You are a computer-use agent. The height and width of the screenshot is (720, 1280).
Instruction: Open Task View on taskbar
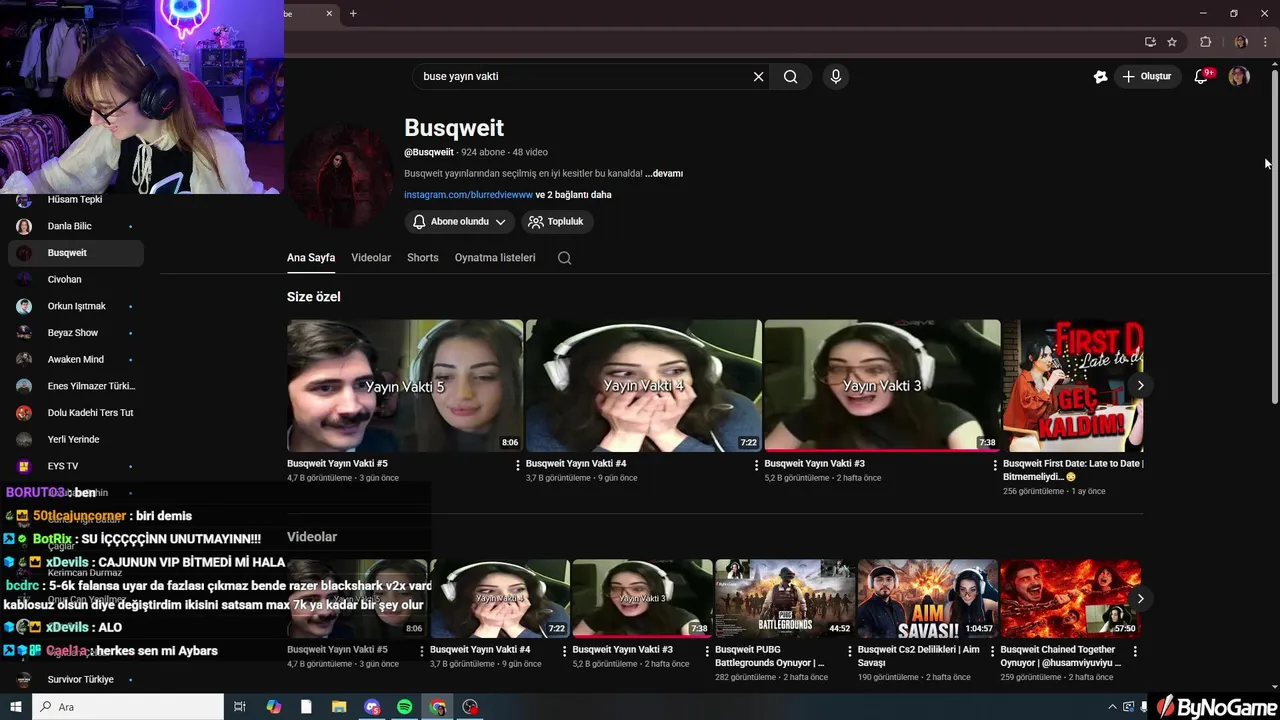(240, 707)
